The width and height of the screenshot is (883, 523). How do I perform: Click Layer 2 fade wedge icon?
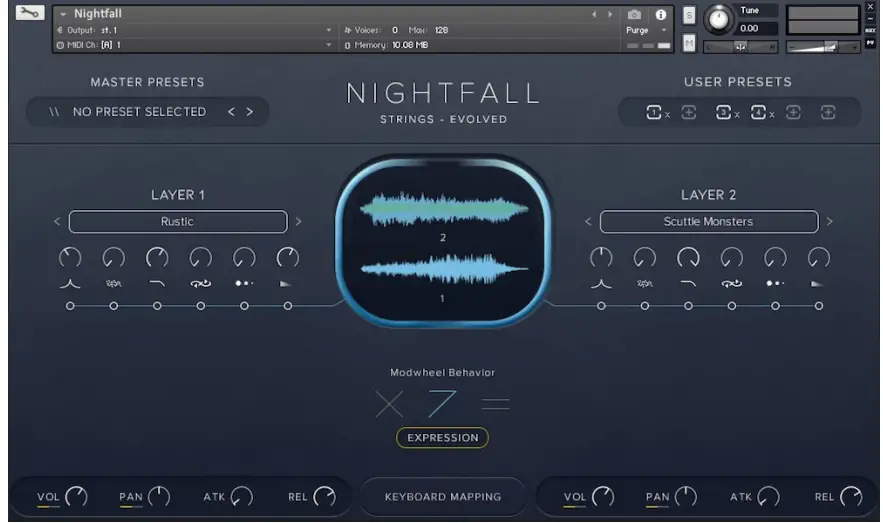(817, 284)
